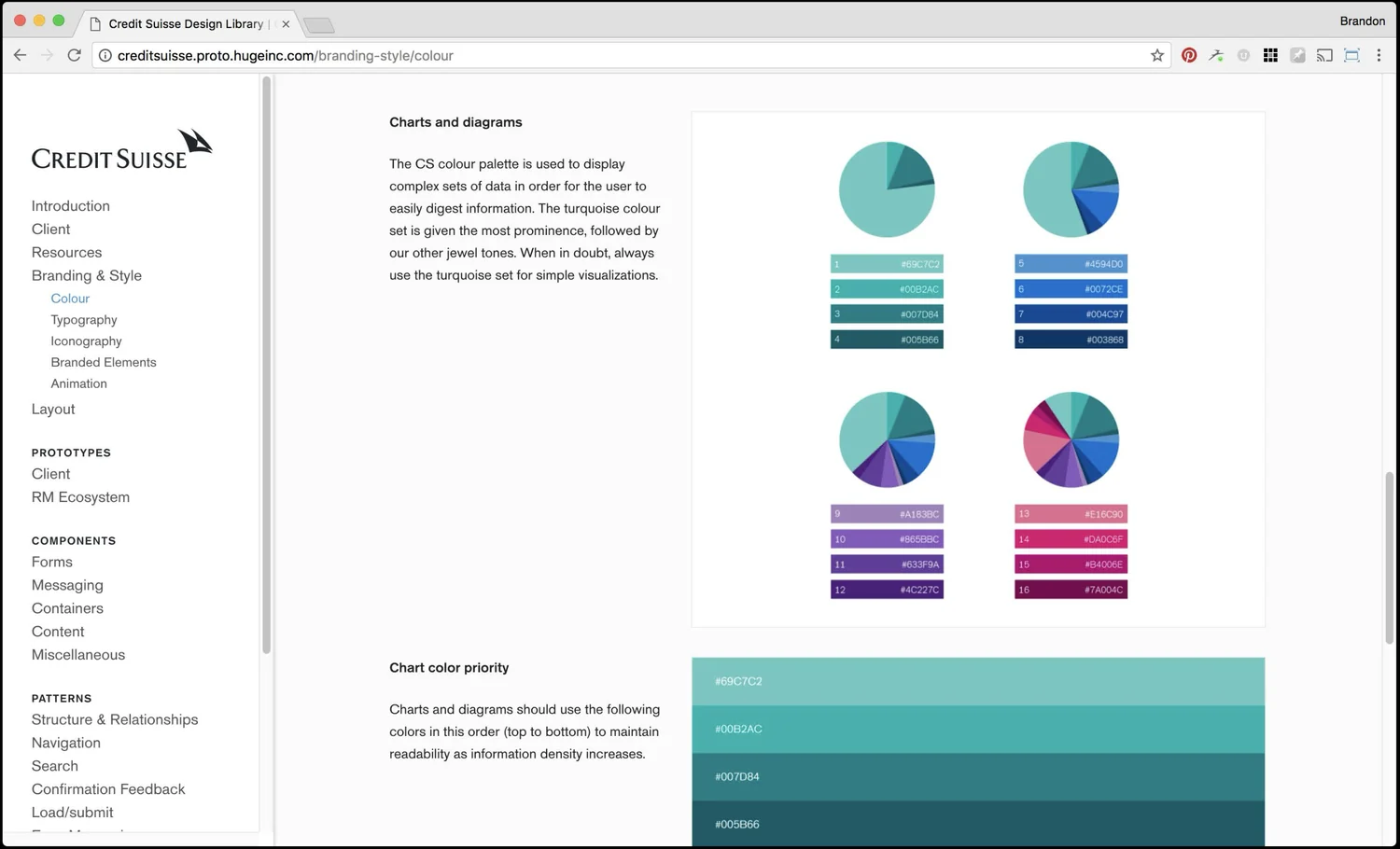This screenshot has width=1400, height=849.
Task: Click the Charts and diagrams heading
Action: [455, 122]
